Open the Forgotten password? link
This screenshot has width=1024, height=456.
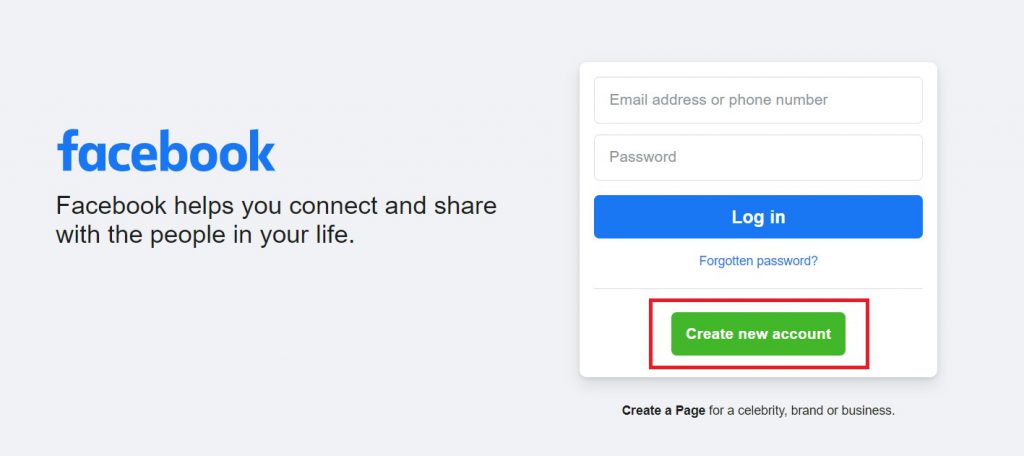coord(758,261)
